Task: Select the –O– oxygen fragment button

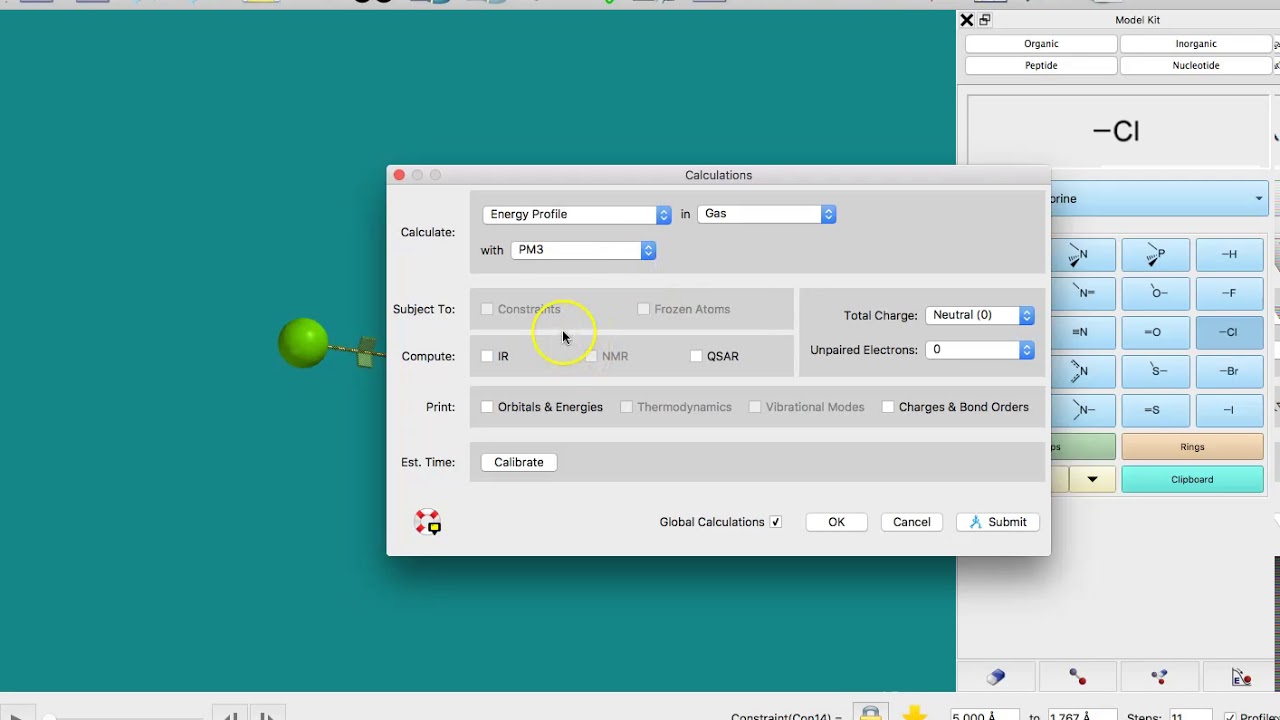Action: click(x=1156, y=293)
